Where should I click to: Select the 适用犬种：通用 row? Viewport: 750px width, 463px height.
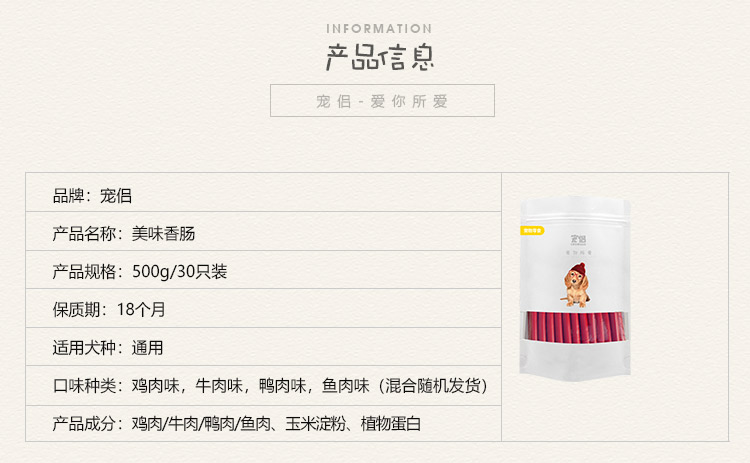pyautogui.click(x=263, y=347)
